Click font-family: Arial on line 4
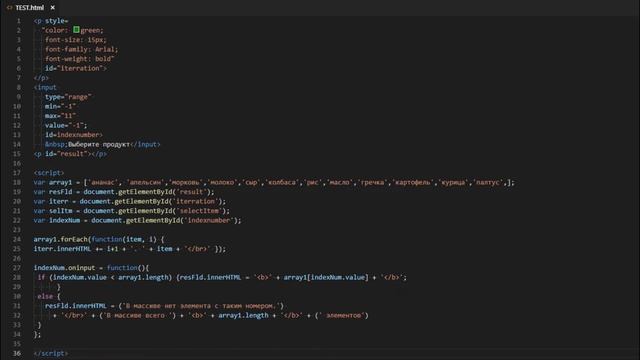This screenshot has width=640, height=360. pyautogui.click(x=80, y=49)
